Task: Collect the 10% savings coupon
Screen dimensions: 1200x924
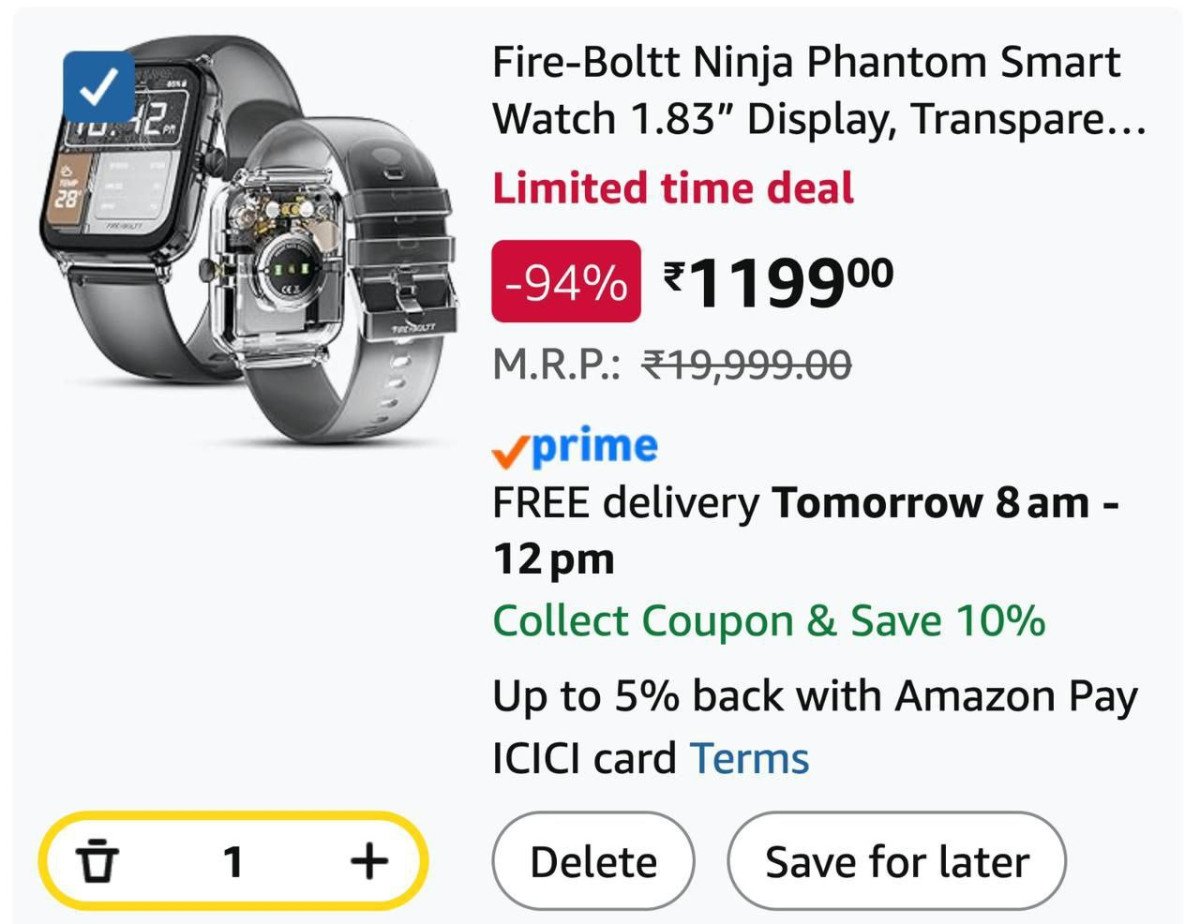Action: coord(769,621)
